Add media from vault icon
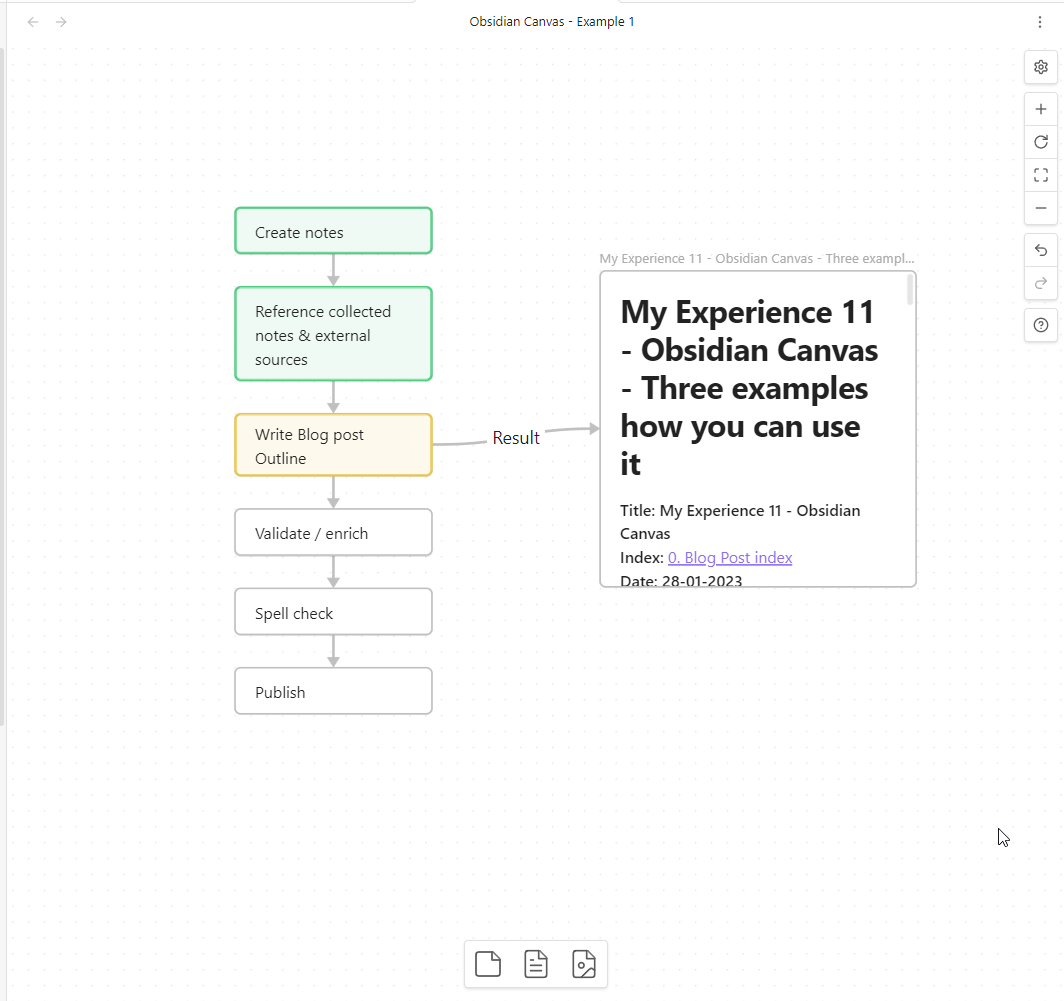This screenshot has height=1001, width=1064. (584, 964)
